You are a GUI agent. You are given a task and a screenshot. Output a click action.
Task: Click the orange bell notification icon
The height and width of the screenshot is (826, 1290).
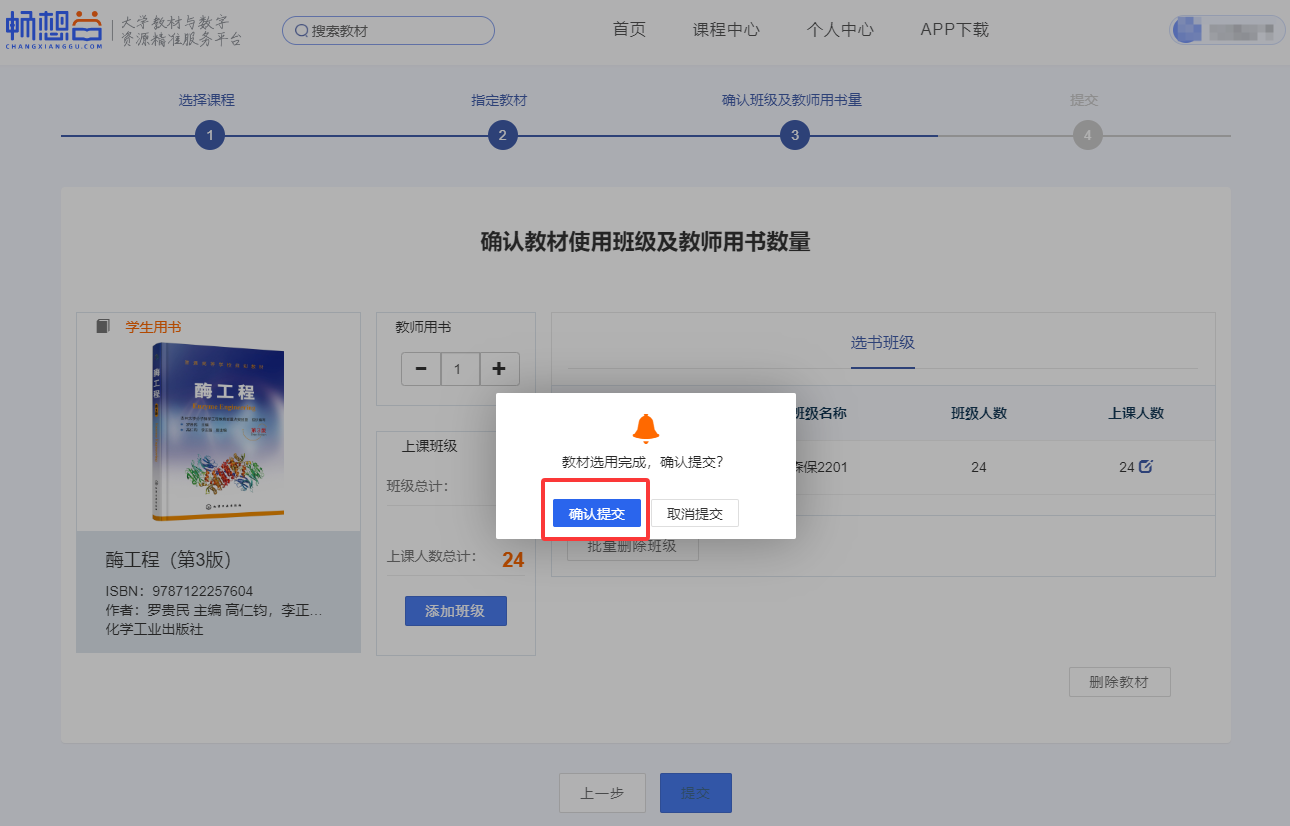coord(646,428)
